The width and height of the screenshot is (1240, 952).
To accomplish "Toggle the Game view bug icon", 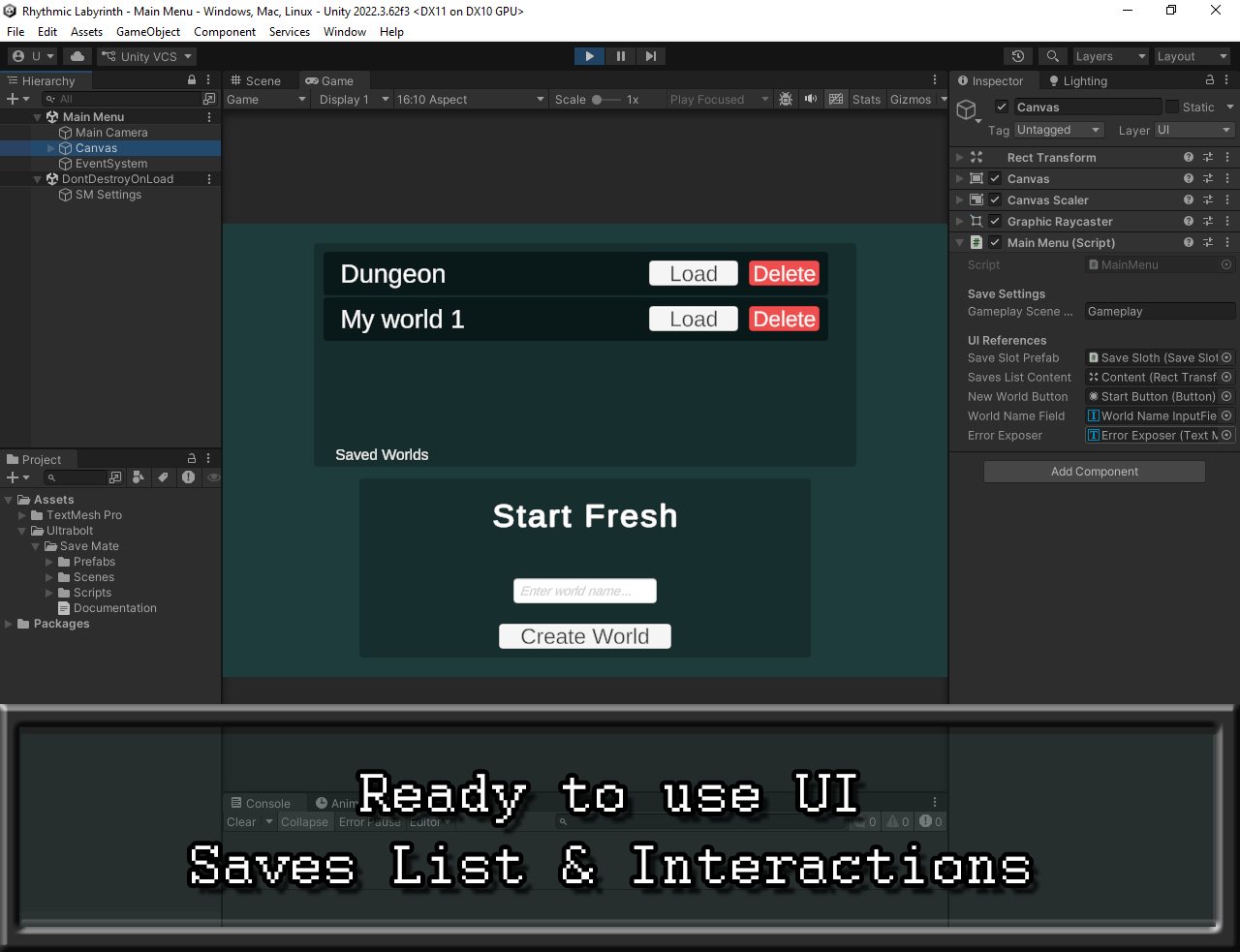I will 786,99.
